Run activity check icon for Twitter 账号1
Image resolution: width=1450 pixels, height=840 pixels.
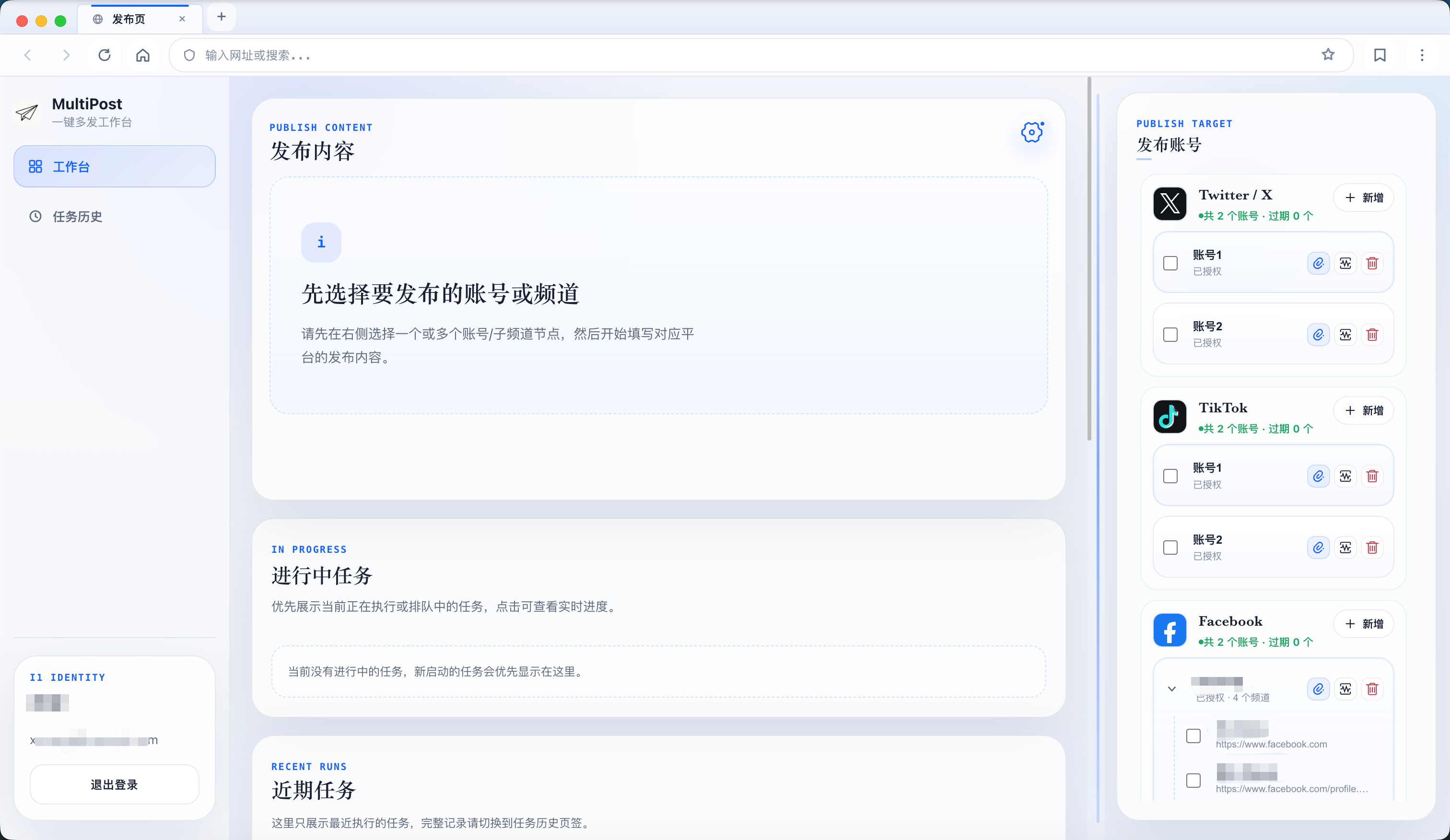[x=1345, y=264]
